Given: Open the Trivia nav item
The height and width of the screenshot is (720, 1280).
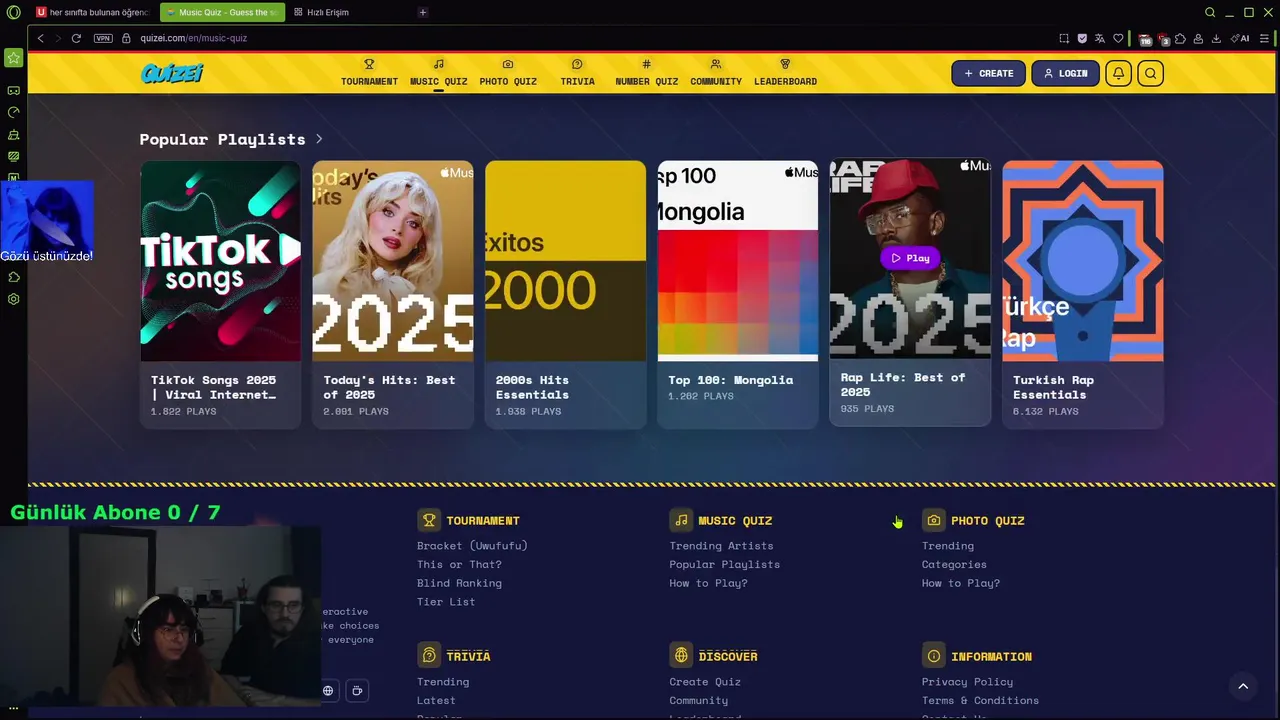Looking at the screenshot, I should pos(577,72).
